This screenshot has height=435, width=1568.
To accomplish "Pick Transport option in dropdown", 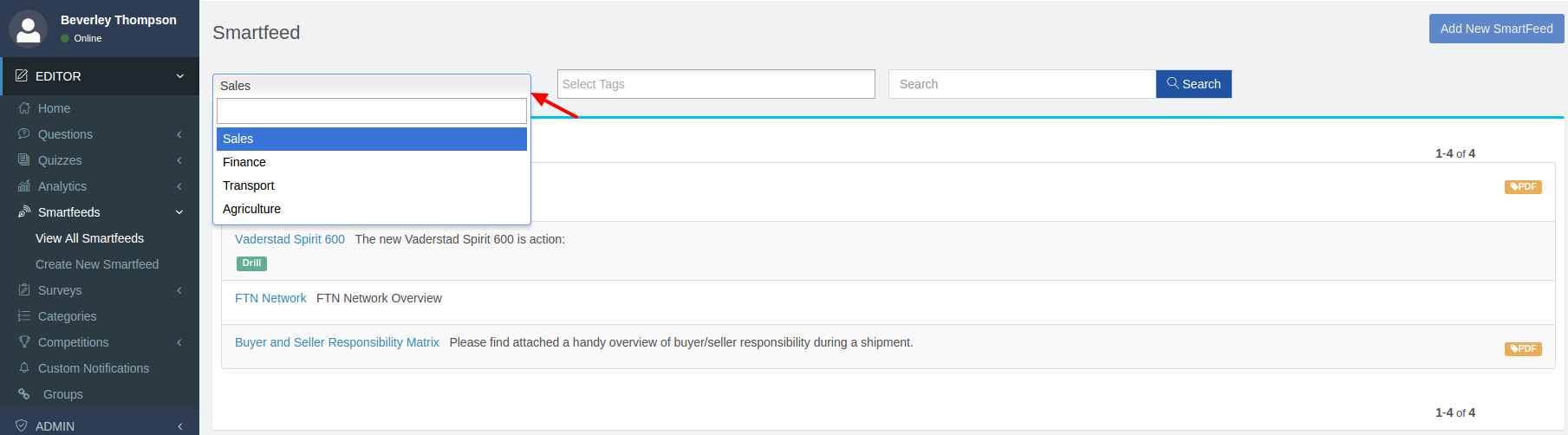I will point(249,185).
